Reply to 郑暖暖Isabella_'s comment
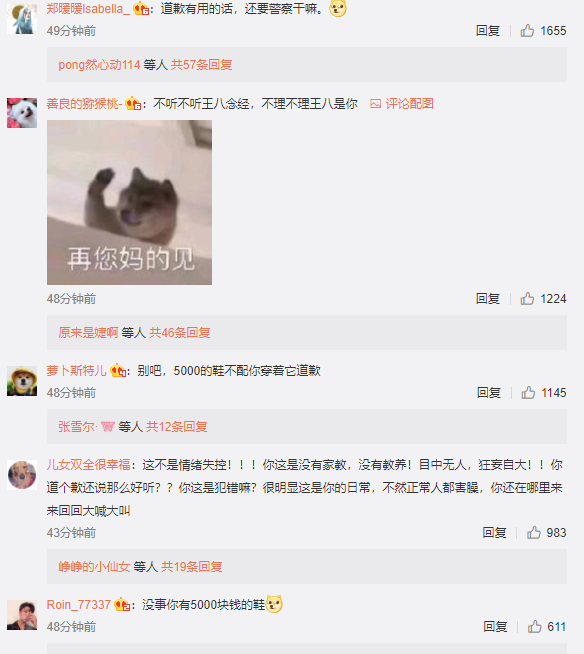584x654 pixels. pos(488,30)
